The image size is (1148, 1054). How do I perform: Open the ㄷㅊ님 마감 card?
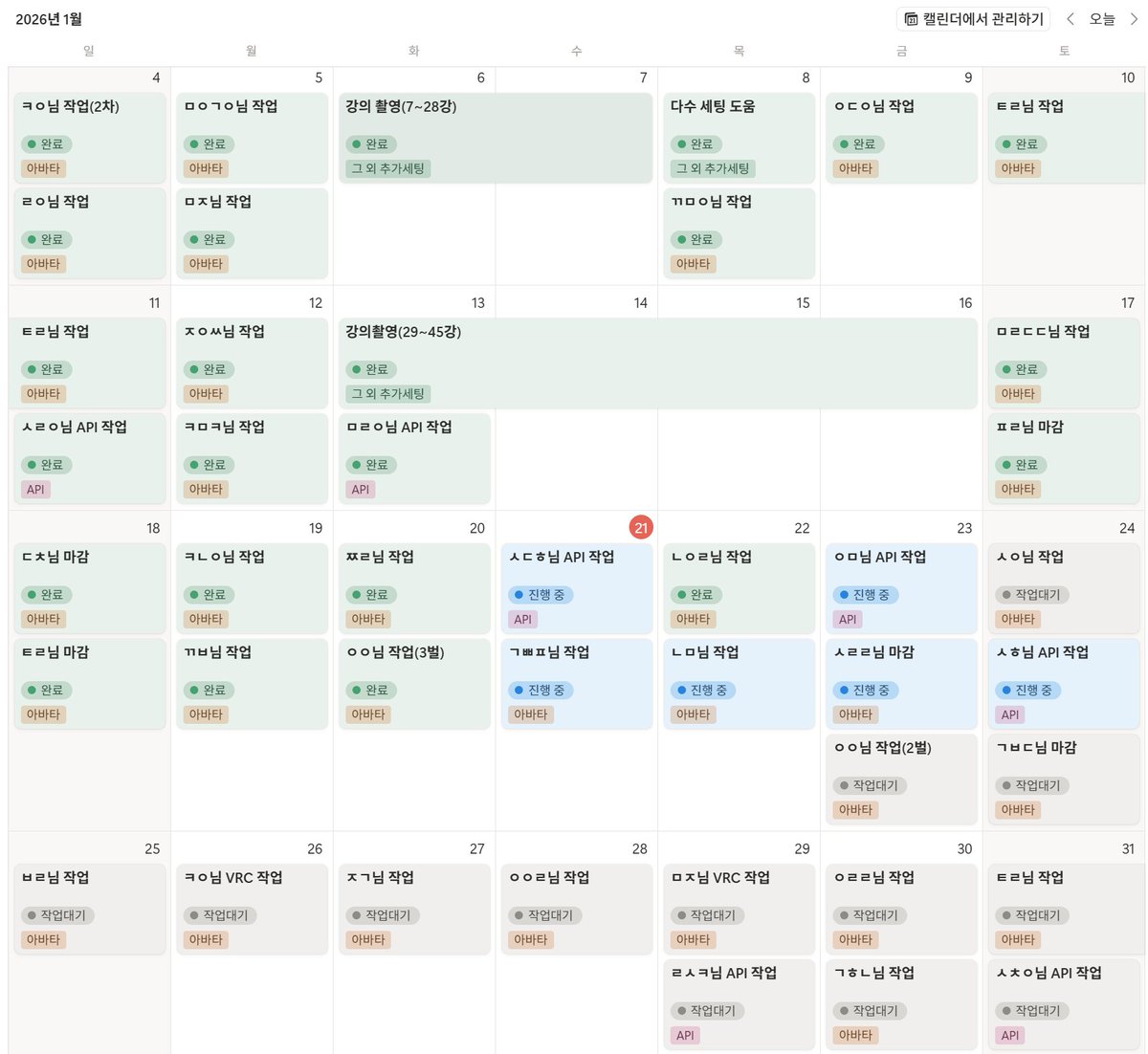pyautogui.click(x=89, y=588)
